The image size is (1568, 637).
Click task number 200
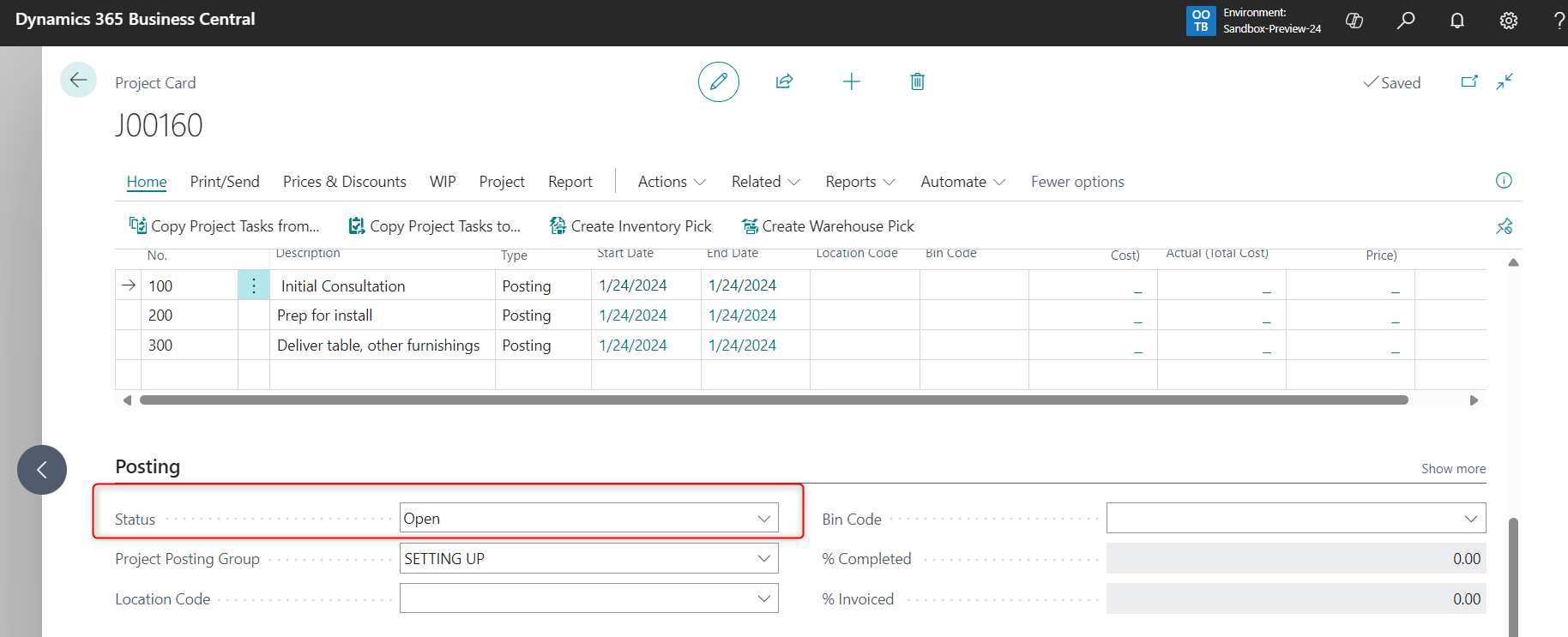pyautogui.click(x=160, y=315)
